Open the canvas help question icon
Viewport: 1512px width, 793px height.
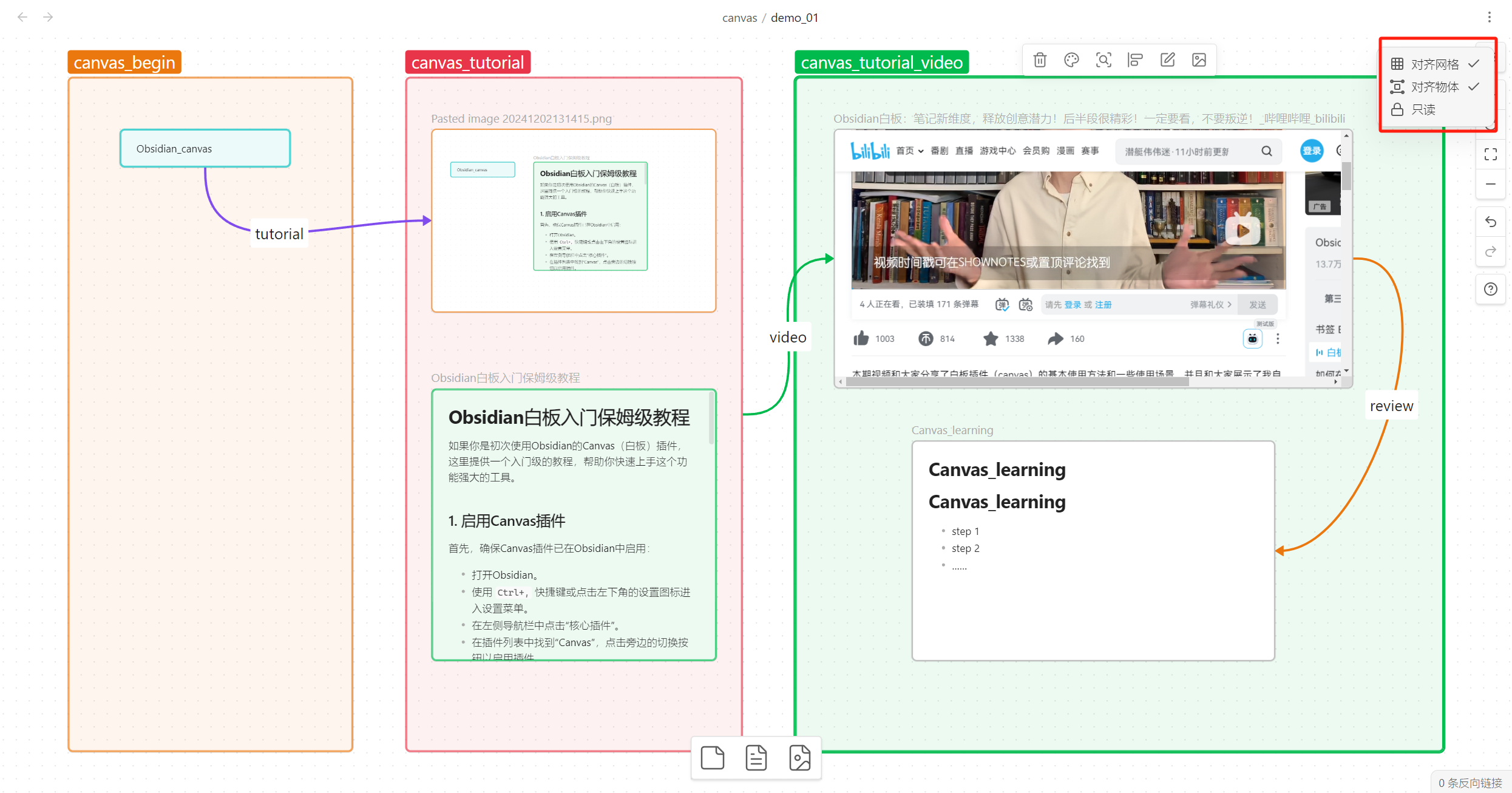[x=1491, y=289]
